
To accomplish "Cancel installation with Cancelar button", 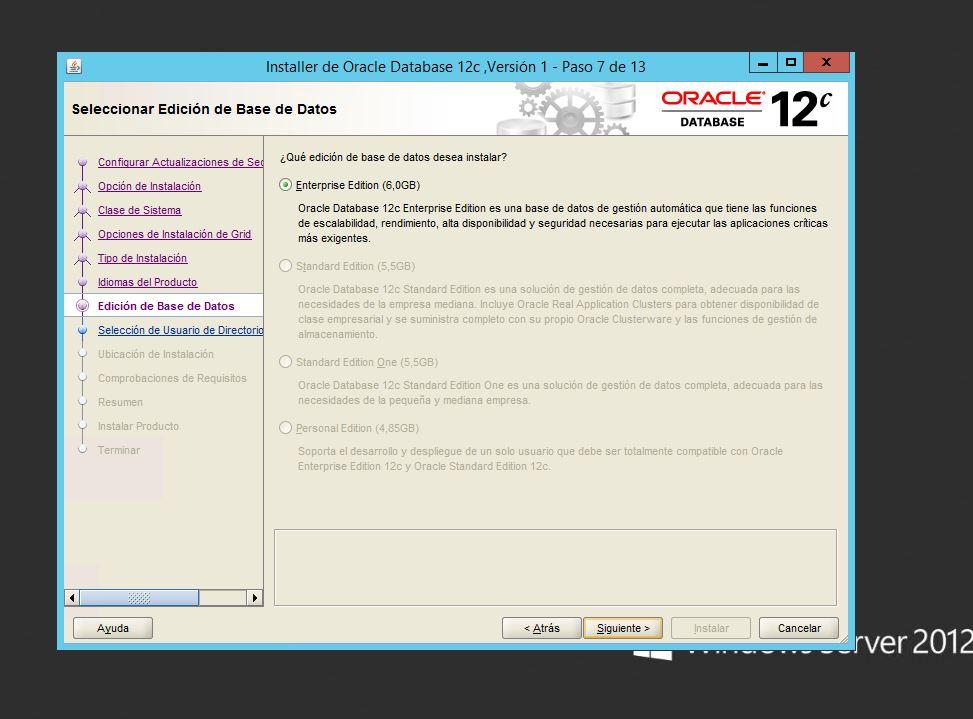I will (799, 628).
